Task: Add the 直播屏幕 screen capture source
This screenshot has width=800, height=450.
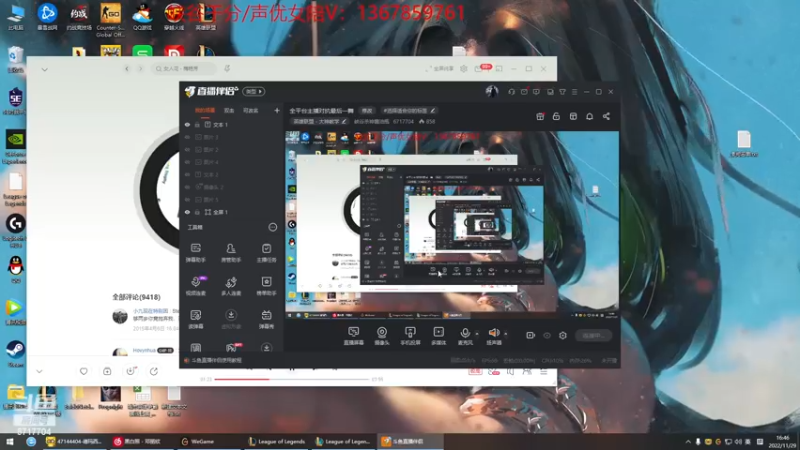Action: pyautogui.click(x=354, y=336)
